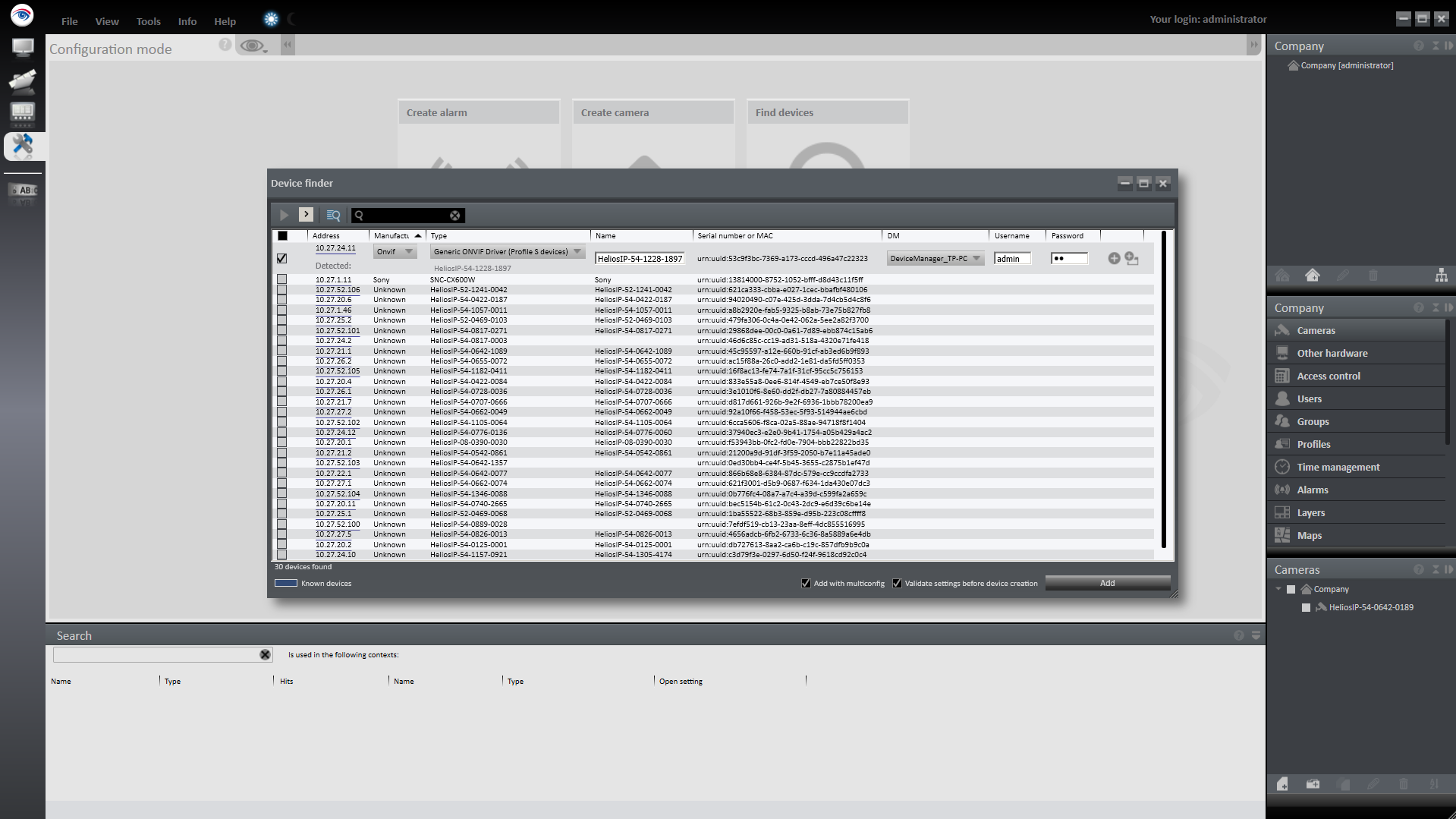The height and width of the screenshot is (819, 1456).
Task: Click the device list search icon in toolbar
Action: [332, 216]
